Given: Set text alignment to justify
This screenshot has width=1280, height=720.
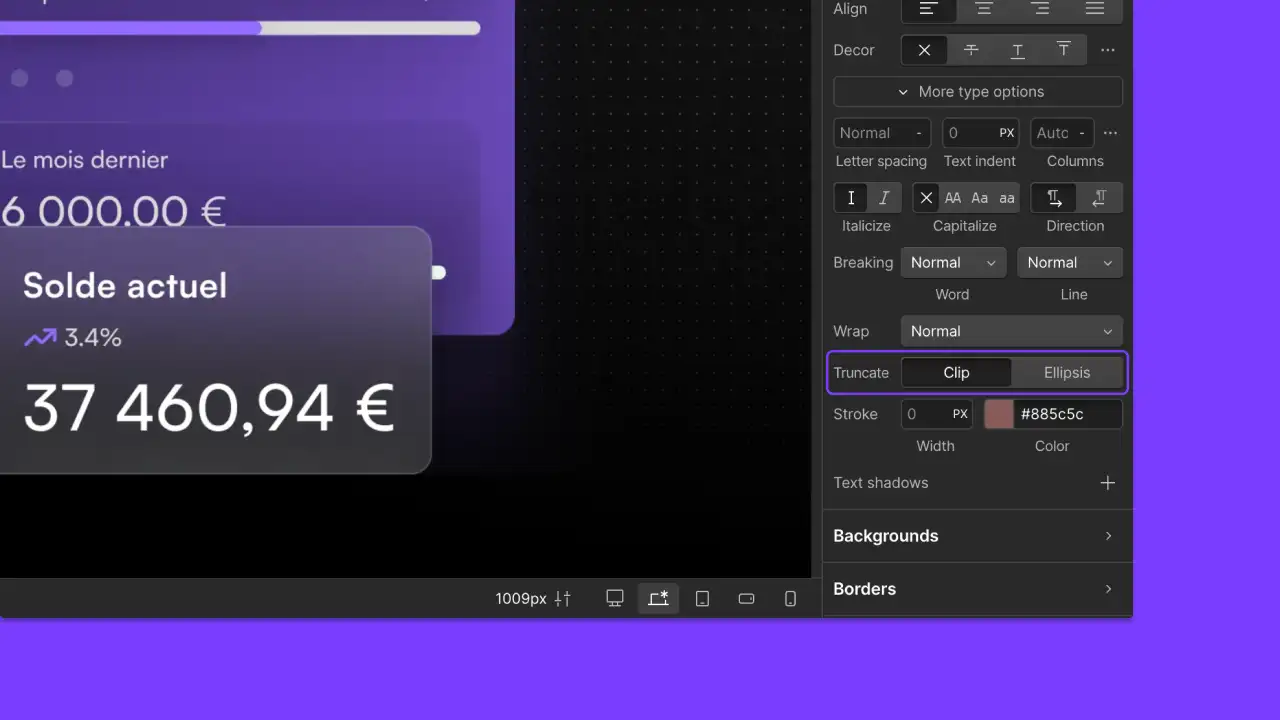Looking at the screenshot, I should [x=1095, y=9].
